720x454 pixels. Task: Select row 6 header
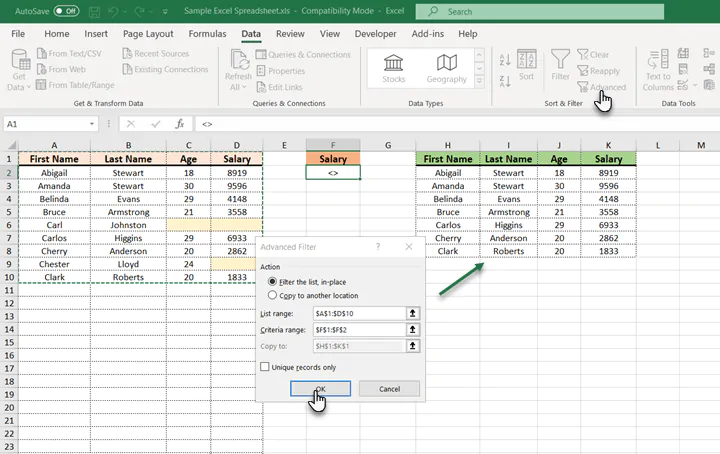tap(9, 225)
